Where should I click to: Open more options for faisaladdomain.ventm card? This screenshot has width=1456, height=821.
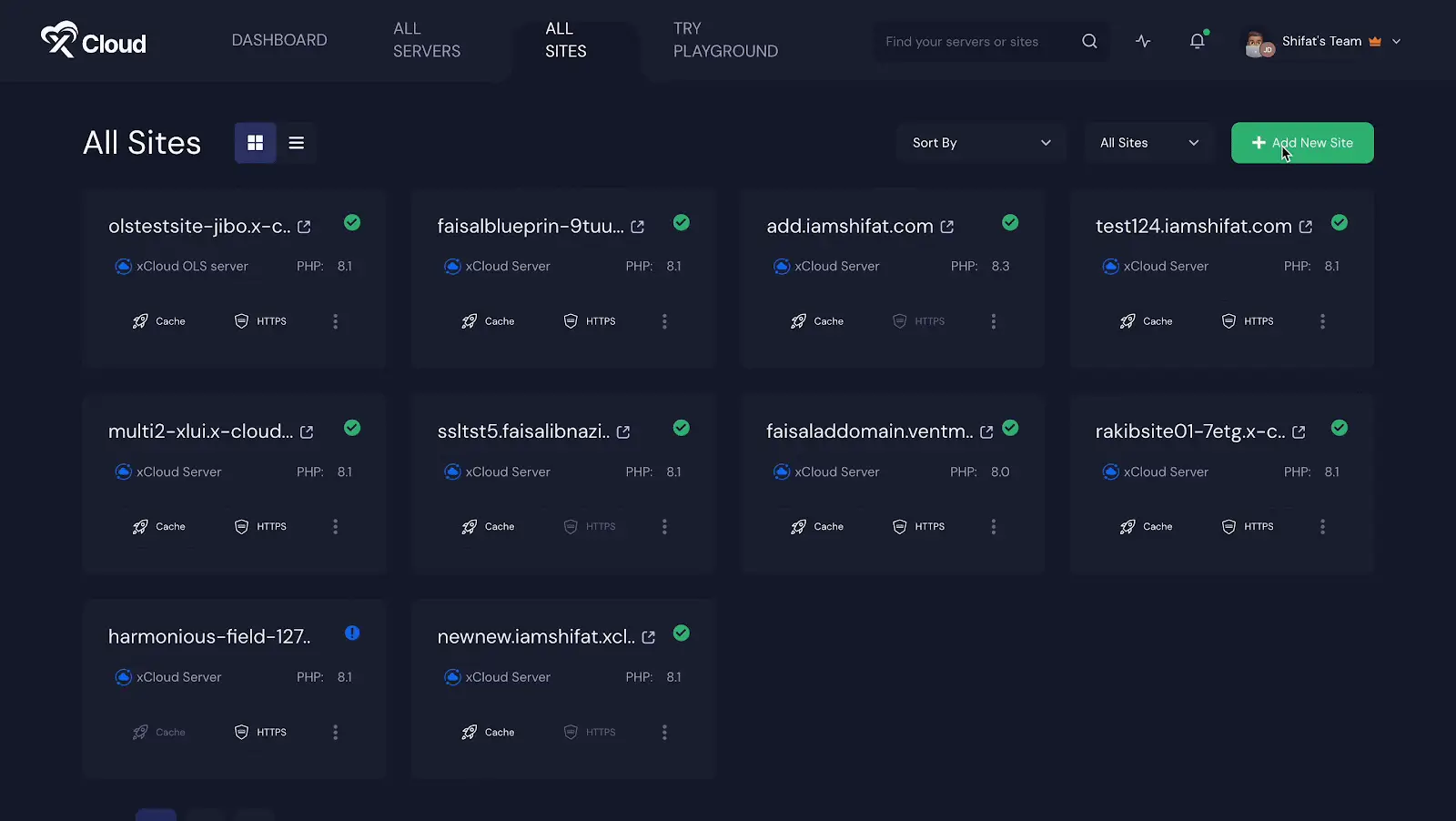[994, 527]
